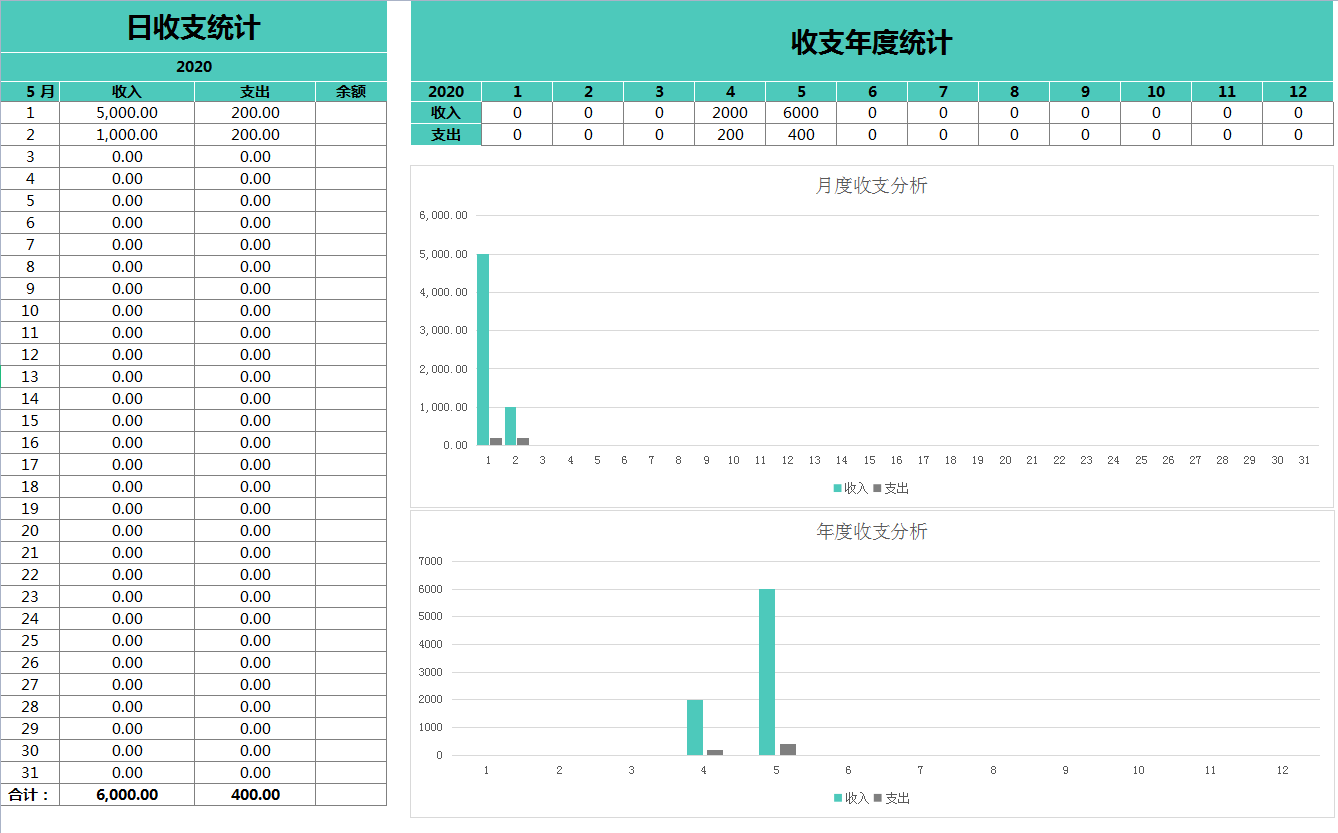Viewport: 1338px width, 833px height.
Task: Click the 月度收支分析 chart title
Action: [x=872, y=185]
